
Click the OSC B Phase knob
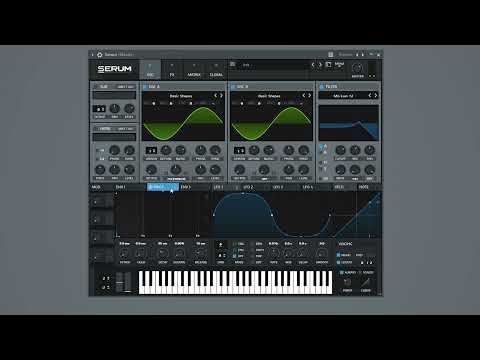288,150
